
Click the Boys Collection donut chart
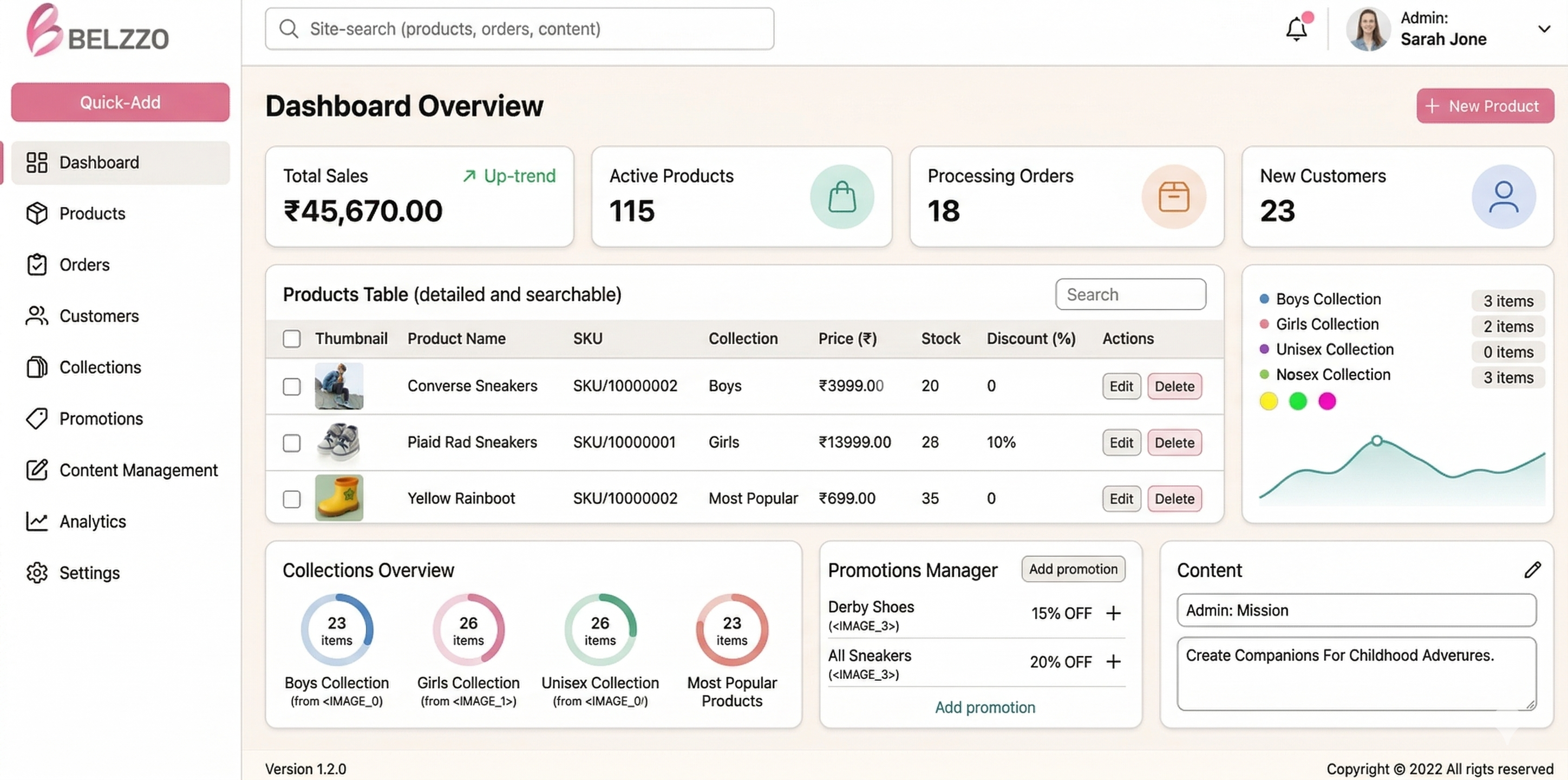pos(337,630)
